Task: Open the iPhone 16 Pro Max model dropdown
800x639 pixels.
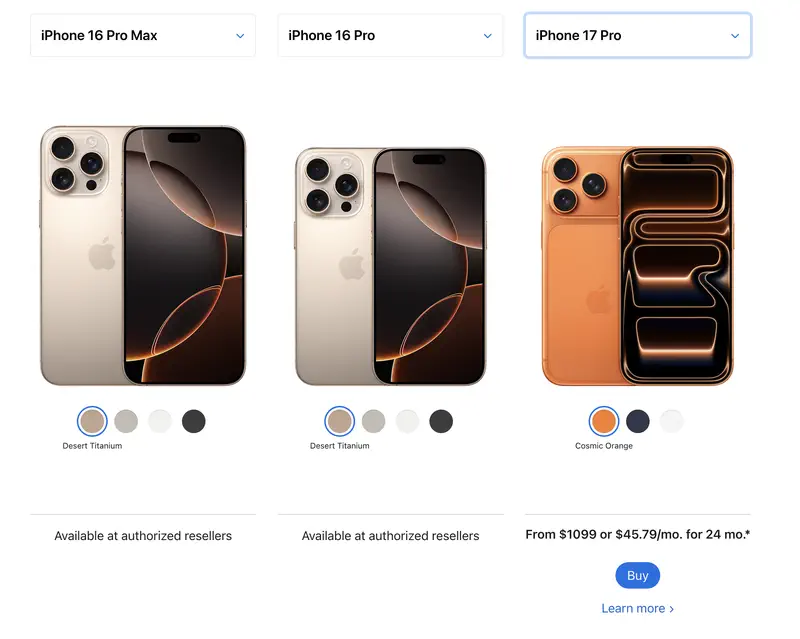Action: pos(143,35)
